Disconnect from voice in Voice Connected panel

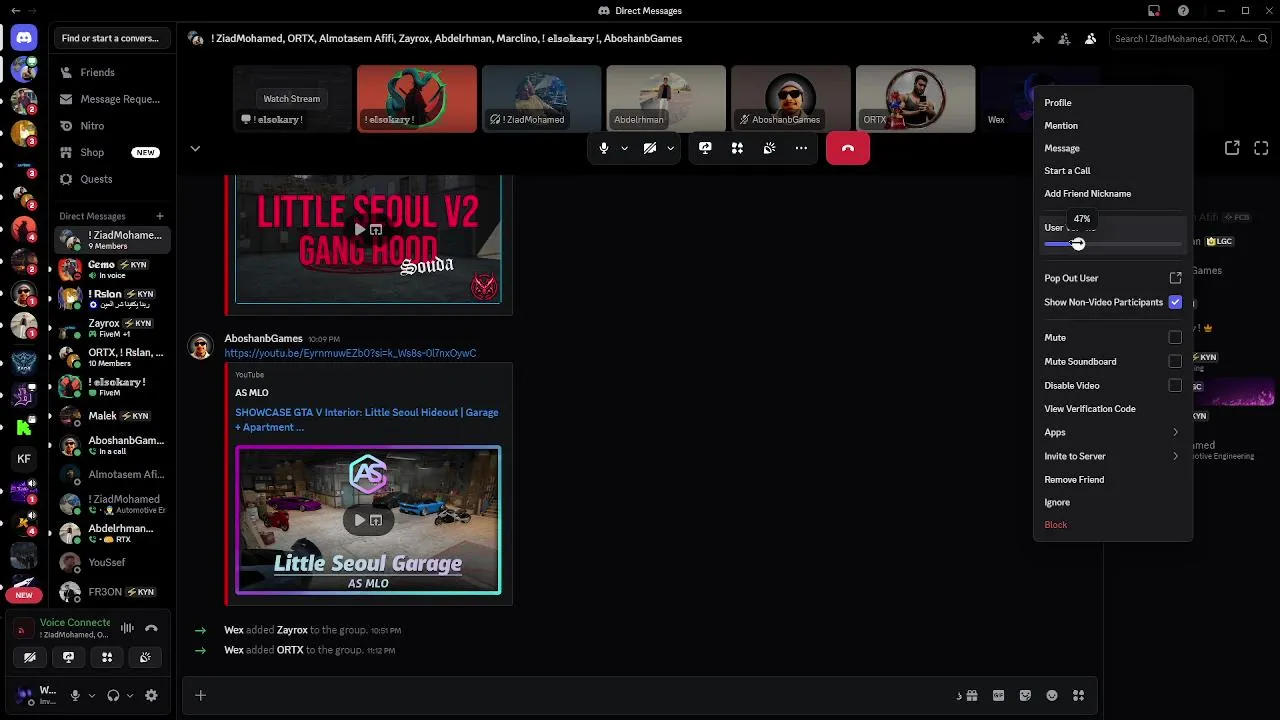[151, 628]
